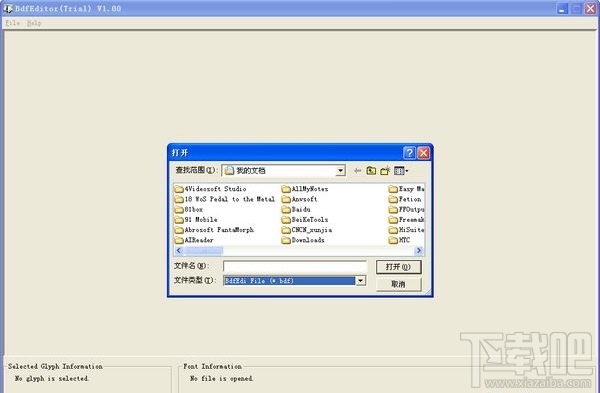Click the Back arrow in the Open dialog
Image resolution: width=600 pixels, height=393 pixels.
click(x=357, y=171)
